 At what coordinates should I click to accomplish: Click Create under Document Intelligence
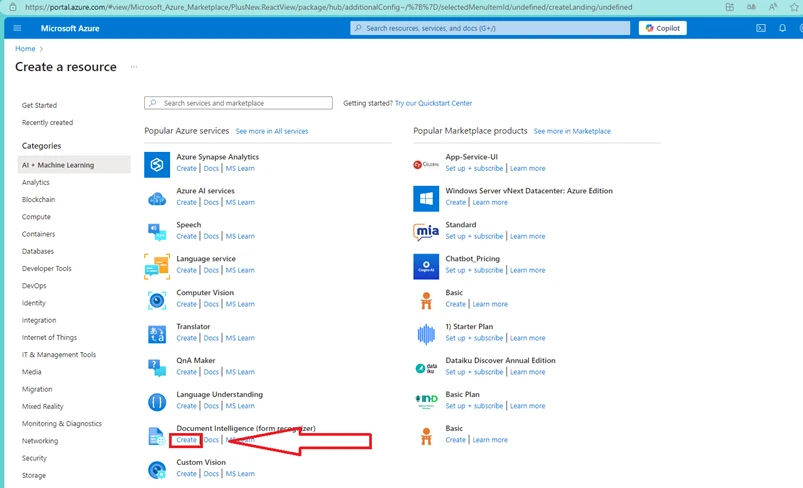(x=186, y=440)
